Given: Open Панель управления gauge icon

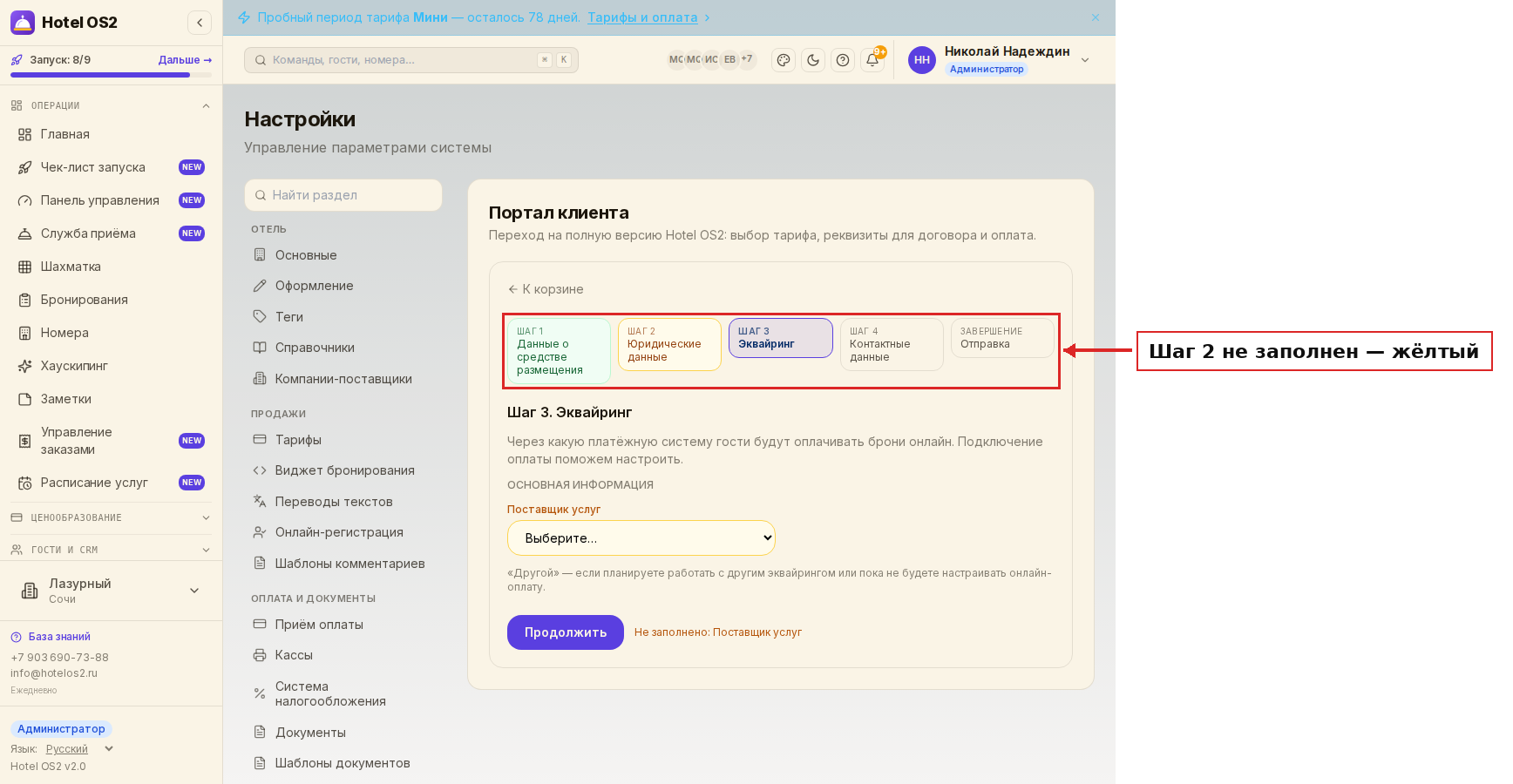Looking at the screenshot, I should (25, 200).
